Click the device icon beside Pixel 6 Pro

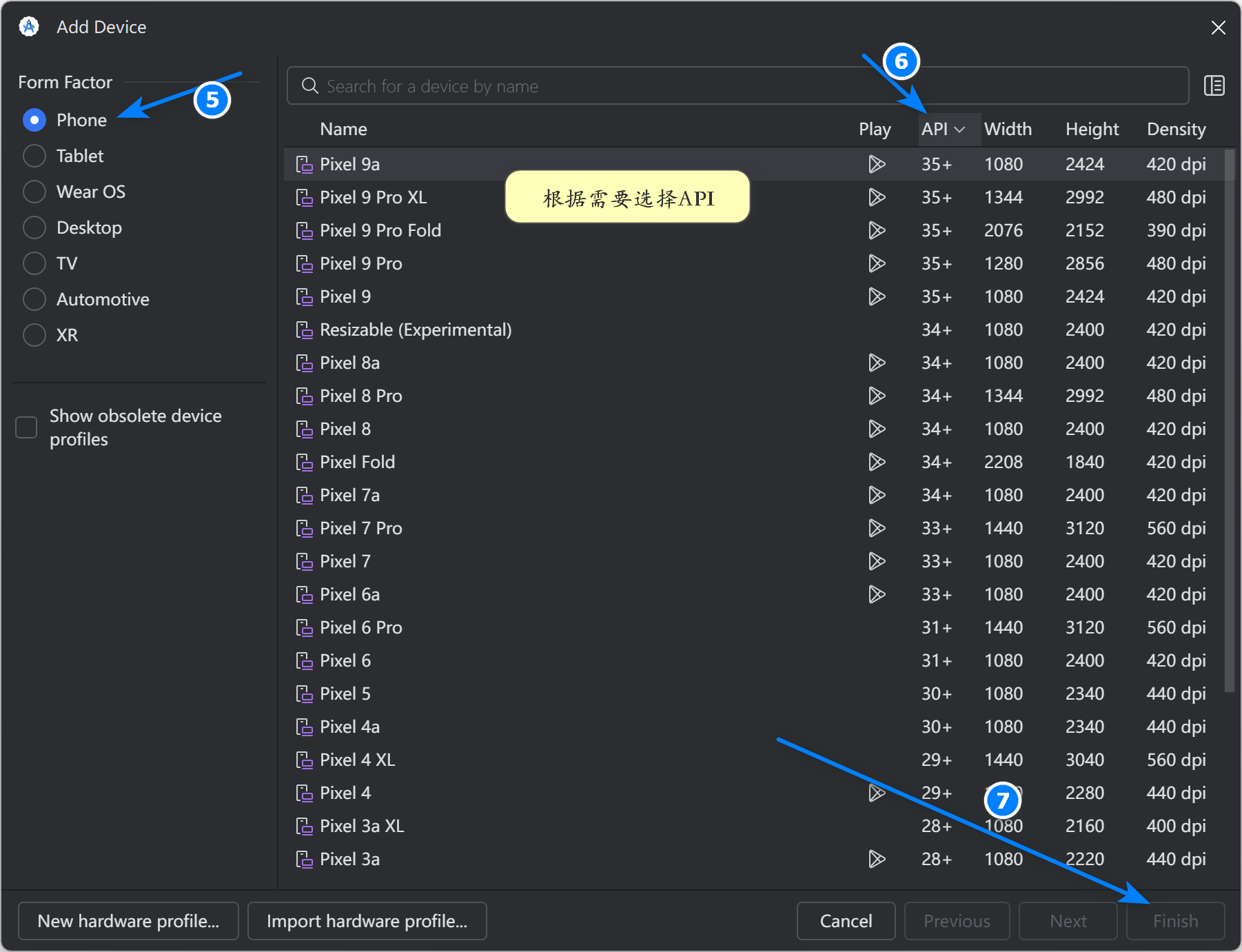304,627
